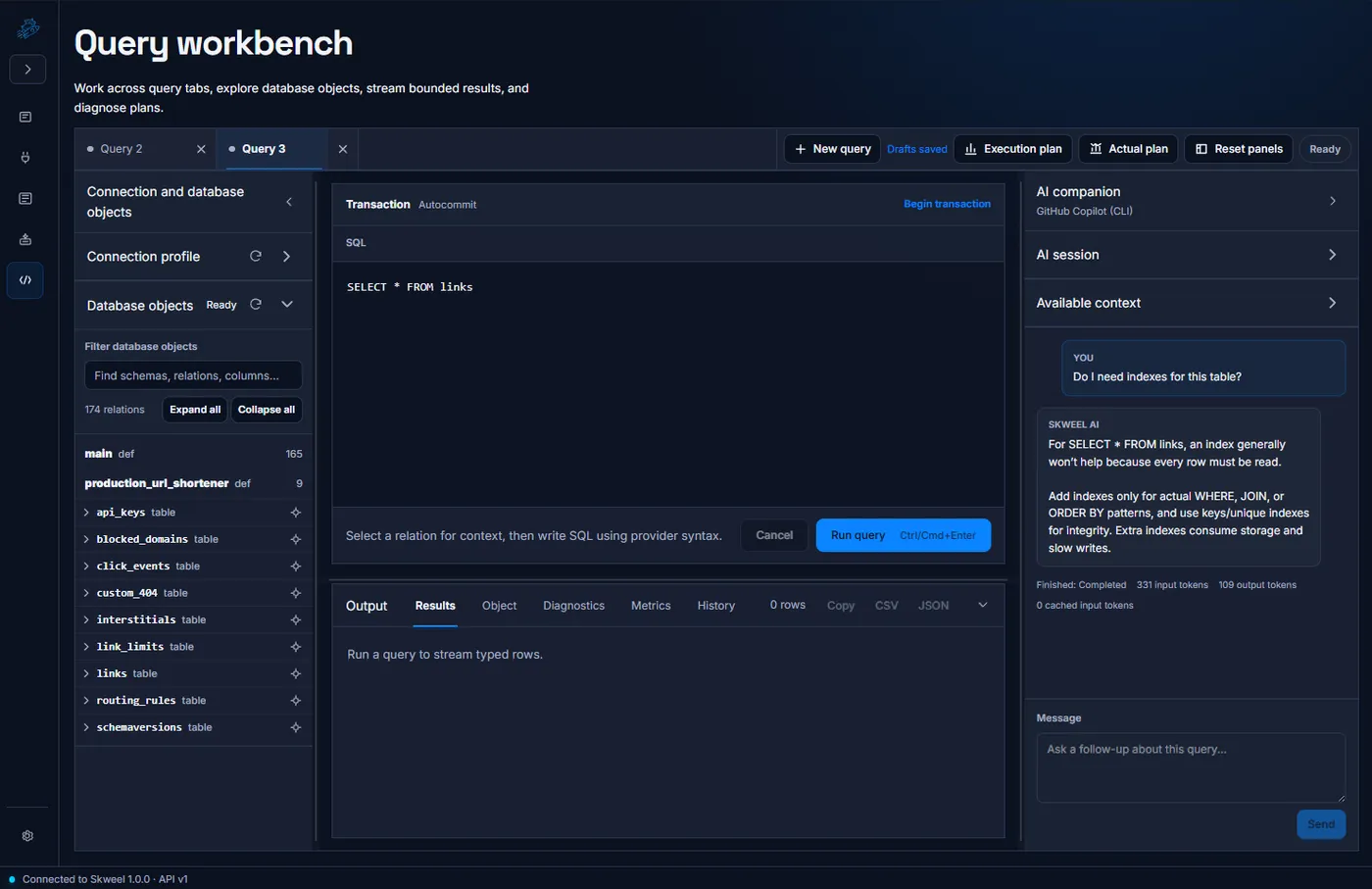
Task: Expand the link_limits table
Action: pyautogui.click(x=86, y=647)
